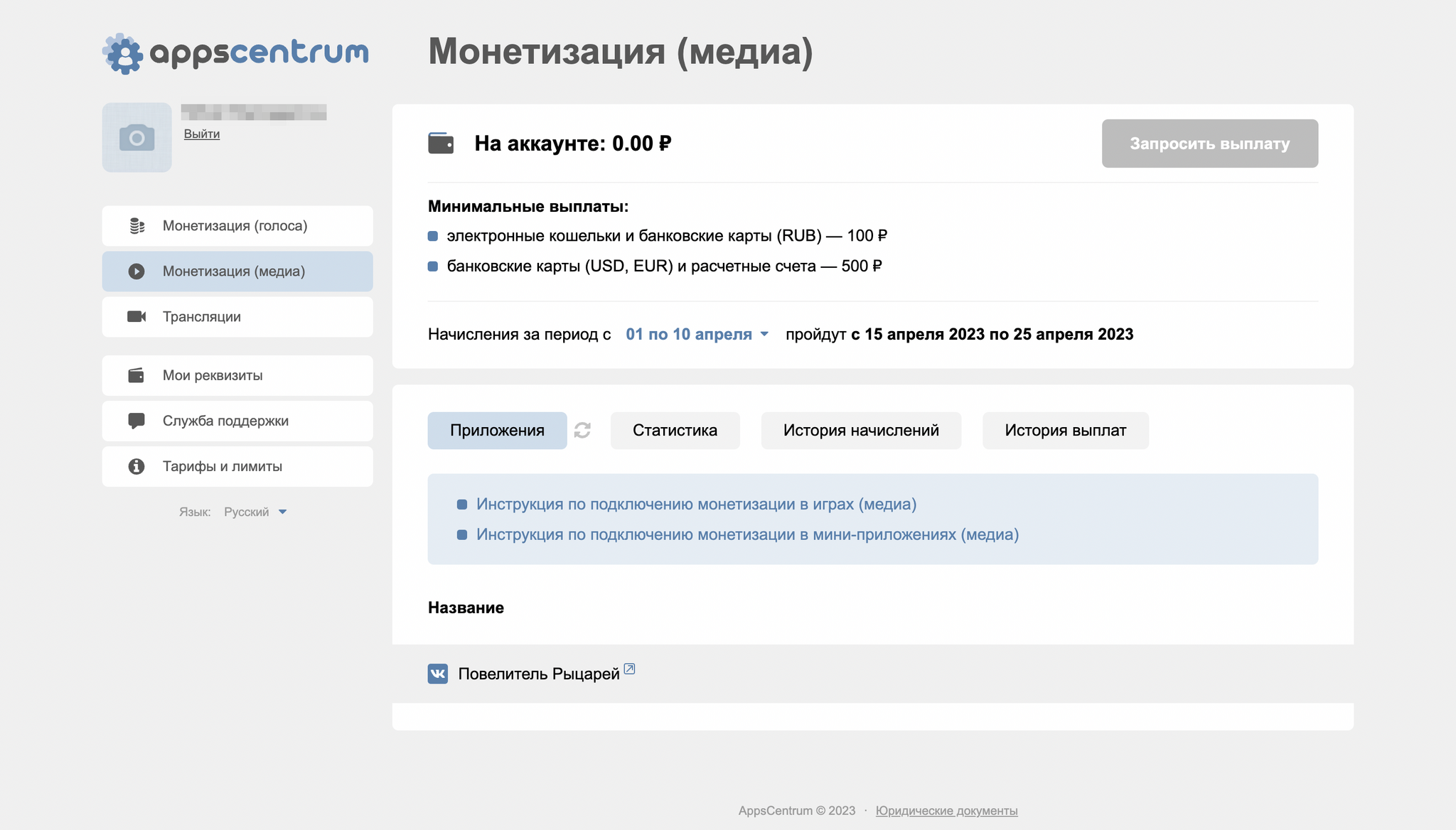1456x830 pixels.
Task: Open Мои реквизиты page
Action: [x=237, y=375]
